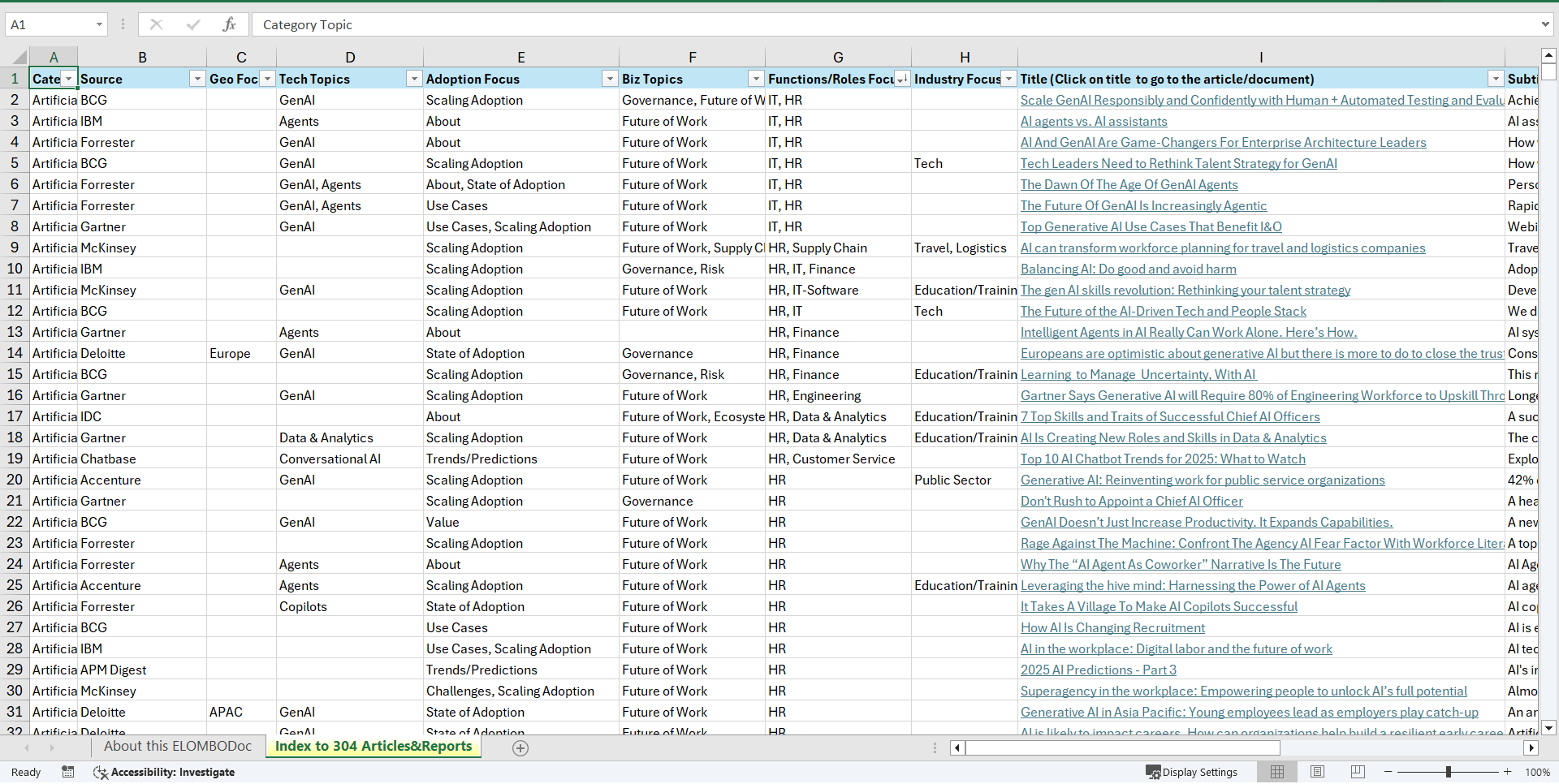
Task: Select the 'Value' Adoption Focus cell
Action: click(x=521, y=523)
